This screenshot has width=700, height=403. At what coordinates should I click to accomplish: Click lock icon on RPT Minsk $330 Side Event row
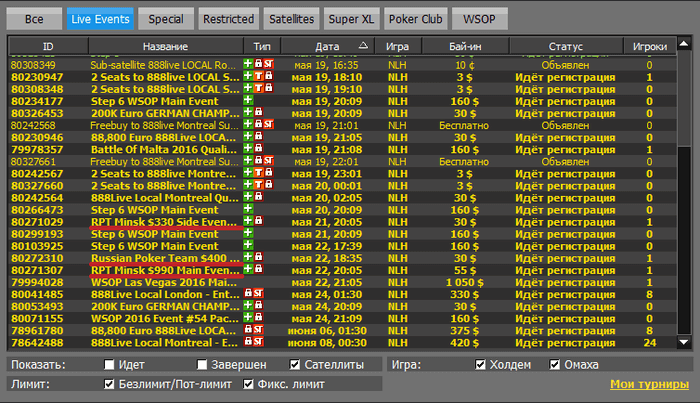(258, 220)
